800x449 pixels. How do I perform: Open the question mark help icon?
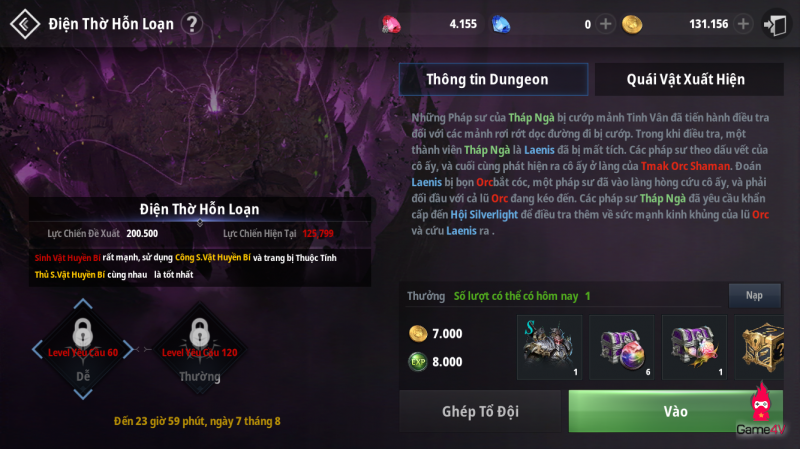pos(192,24)
